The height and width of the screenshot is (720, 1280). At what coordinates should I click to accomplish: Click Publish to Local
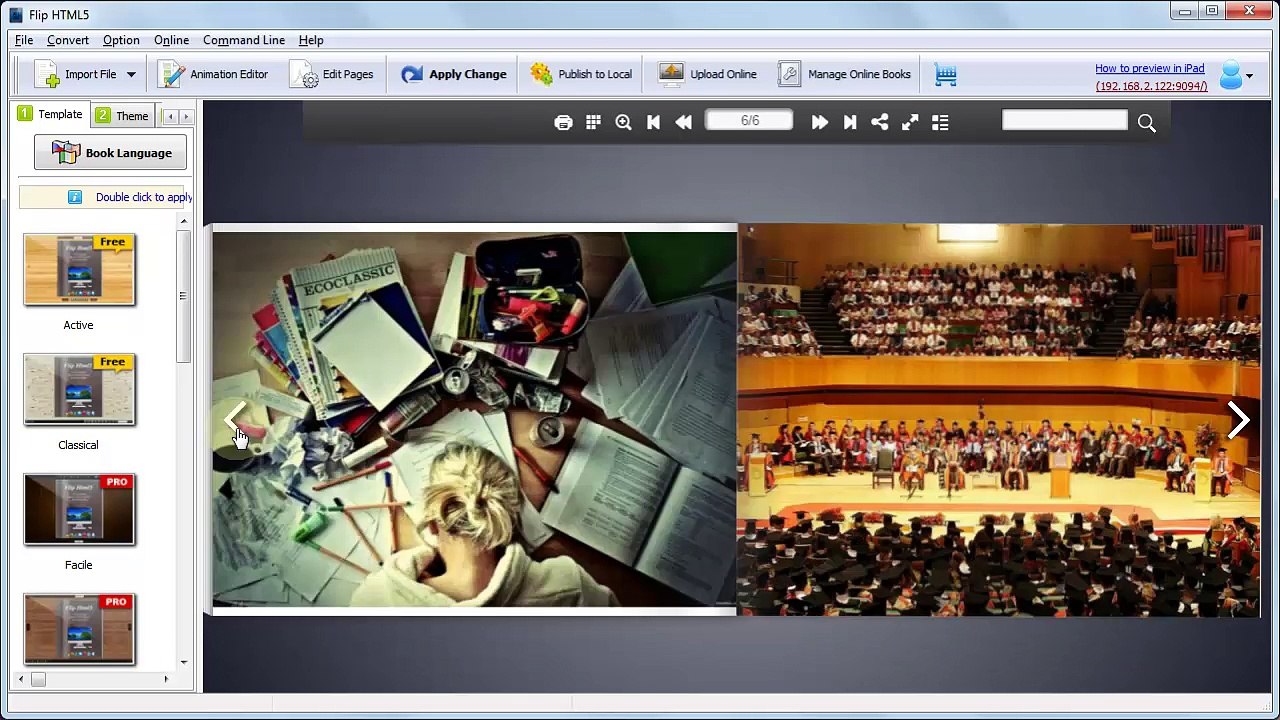pyautogui.click(x=581, y=74)
